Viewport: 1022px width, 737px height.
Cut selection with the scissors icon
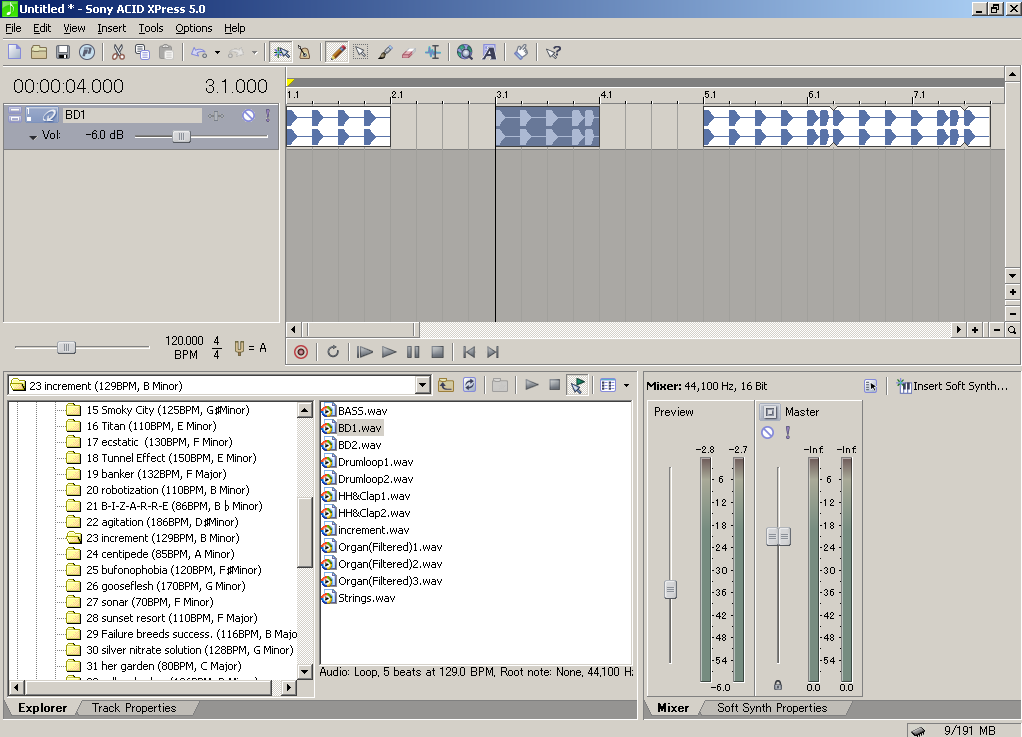(x=118, y=52)
